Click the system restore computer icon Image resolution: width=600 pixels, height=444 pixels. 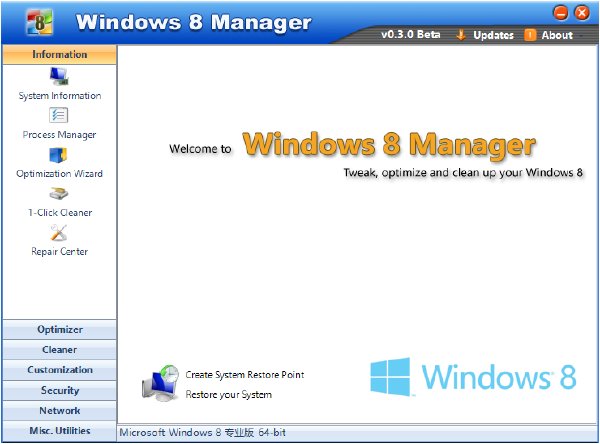pos(160,383)
